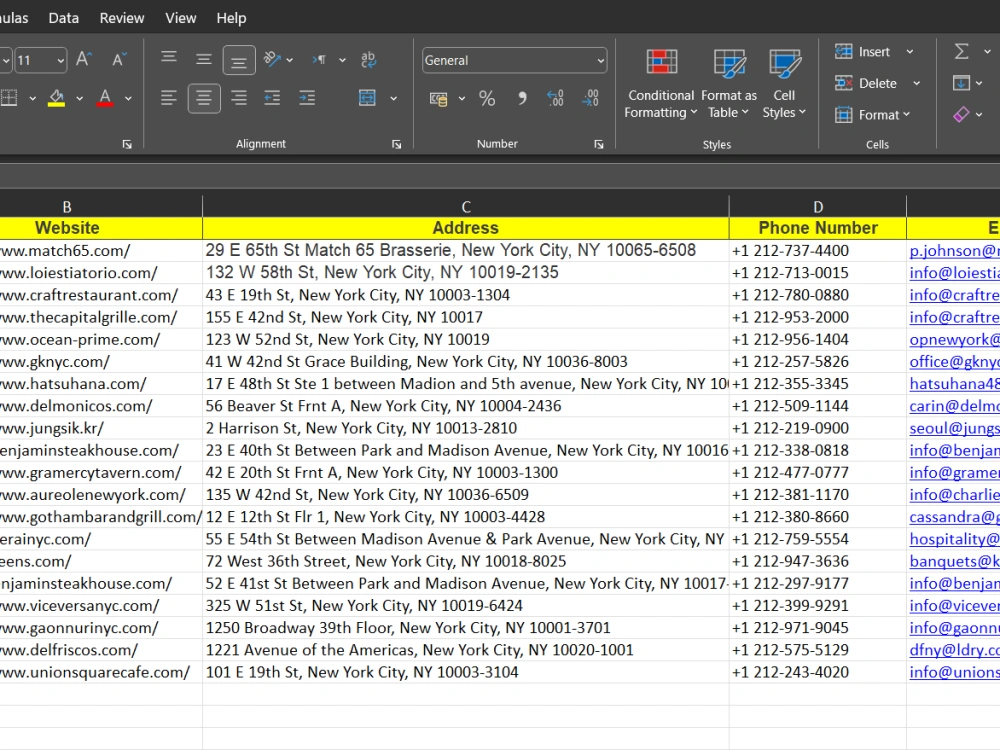Click the text direction icon
Screen dimensions: 1000x750
tap(320, 60)
